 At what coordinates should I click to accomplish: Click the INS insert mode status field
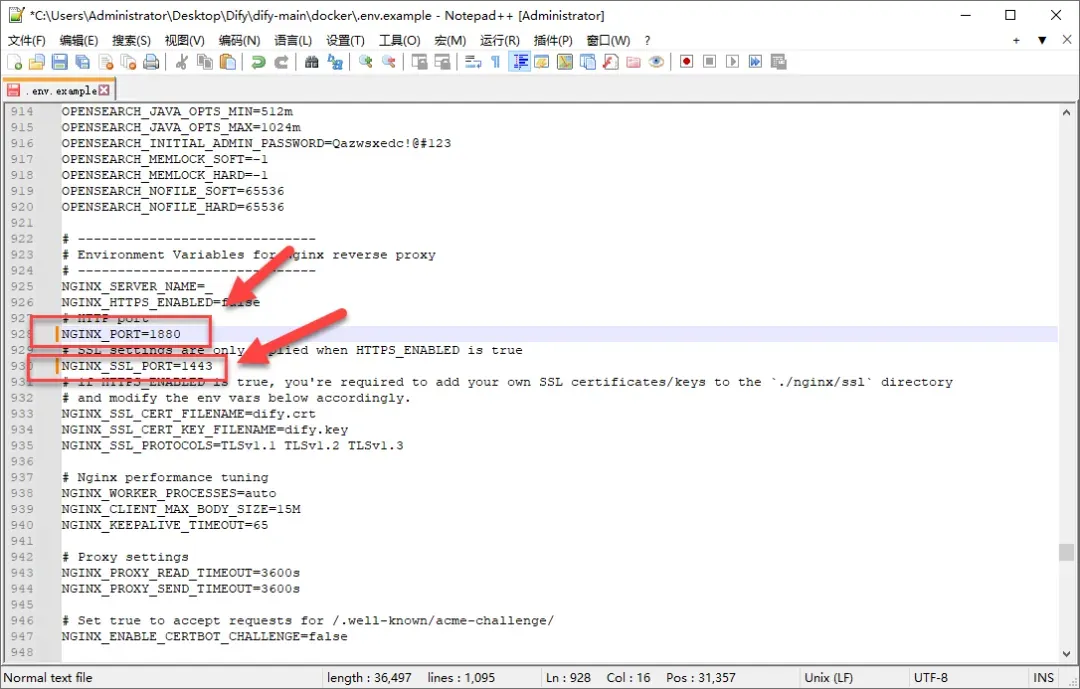tap(1043, 677)
